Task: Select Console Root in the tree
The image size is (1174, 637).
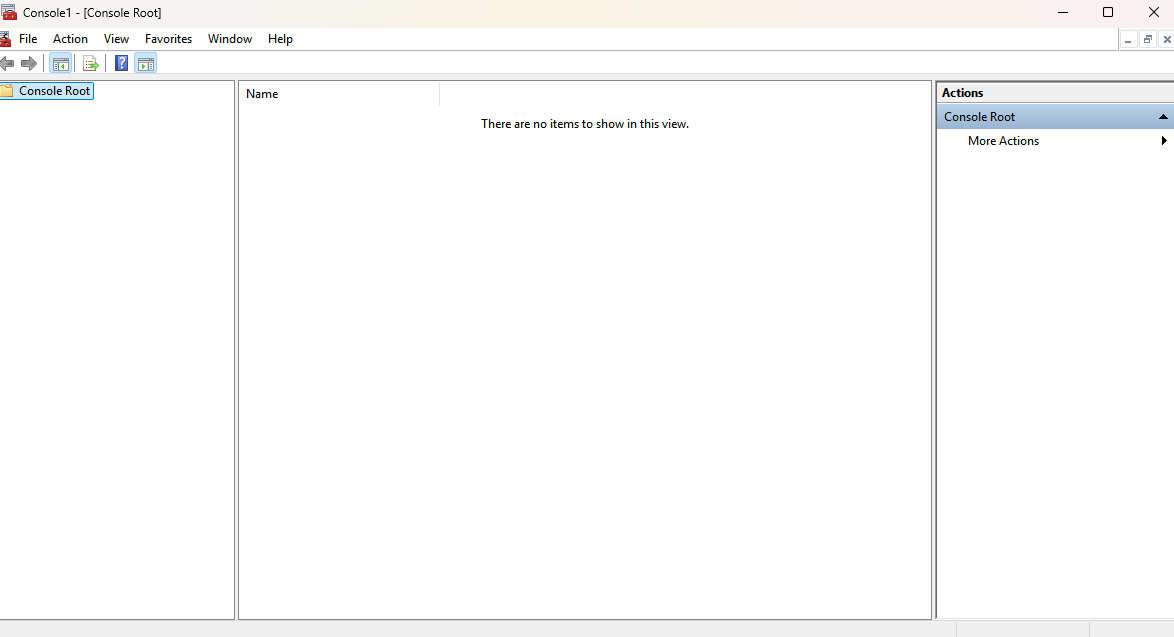Action: [x=54, y=91]
